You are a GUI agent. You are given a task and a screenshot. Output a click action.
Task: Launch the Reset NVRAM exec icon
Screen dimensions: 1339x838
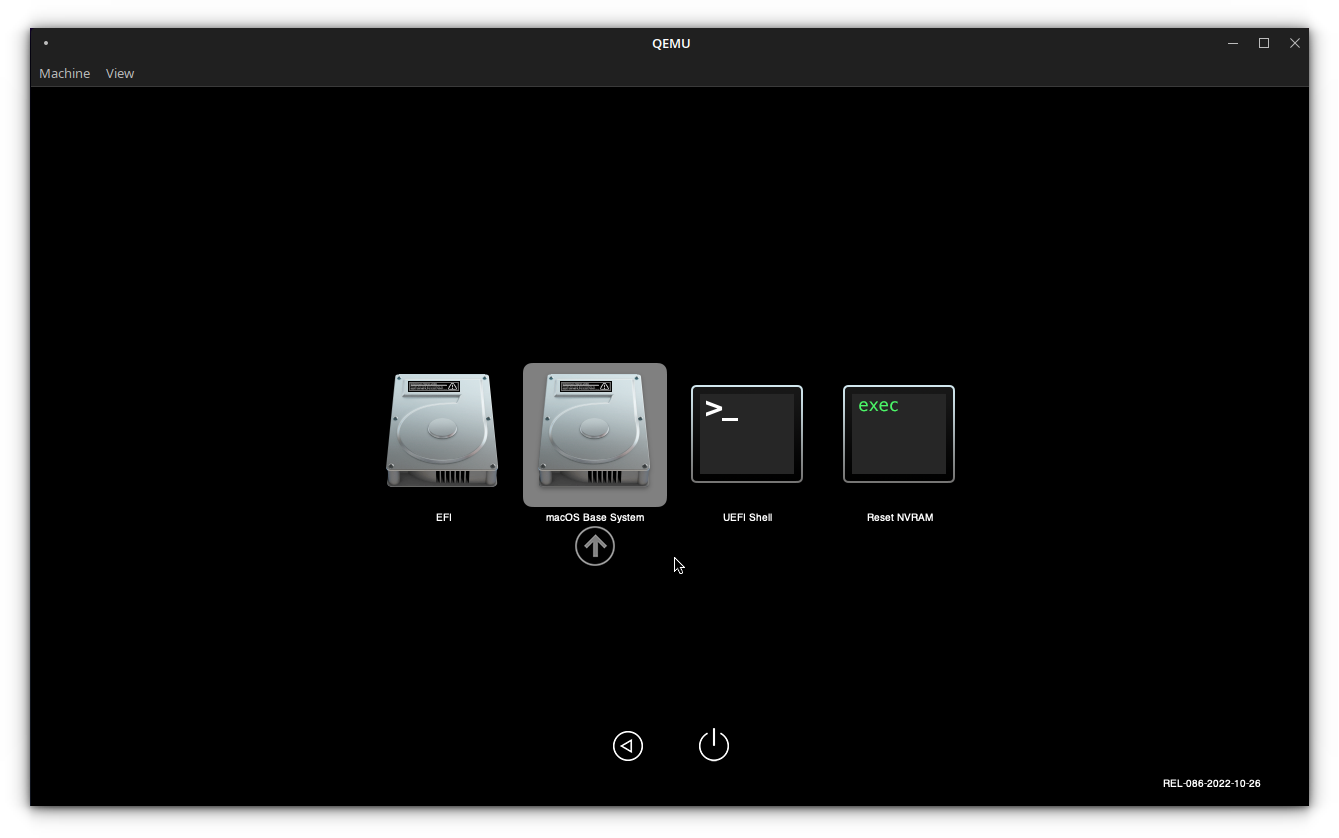coord(898,433)
